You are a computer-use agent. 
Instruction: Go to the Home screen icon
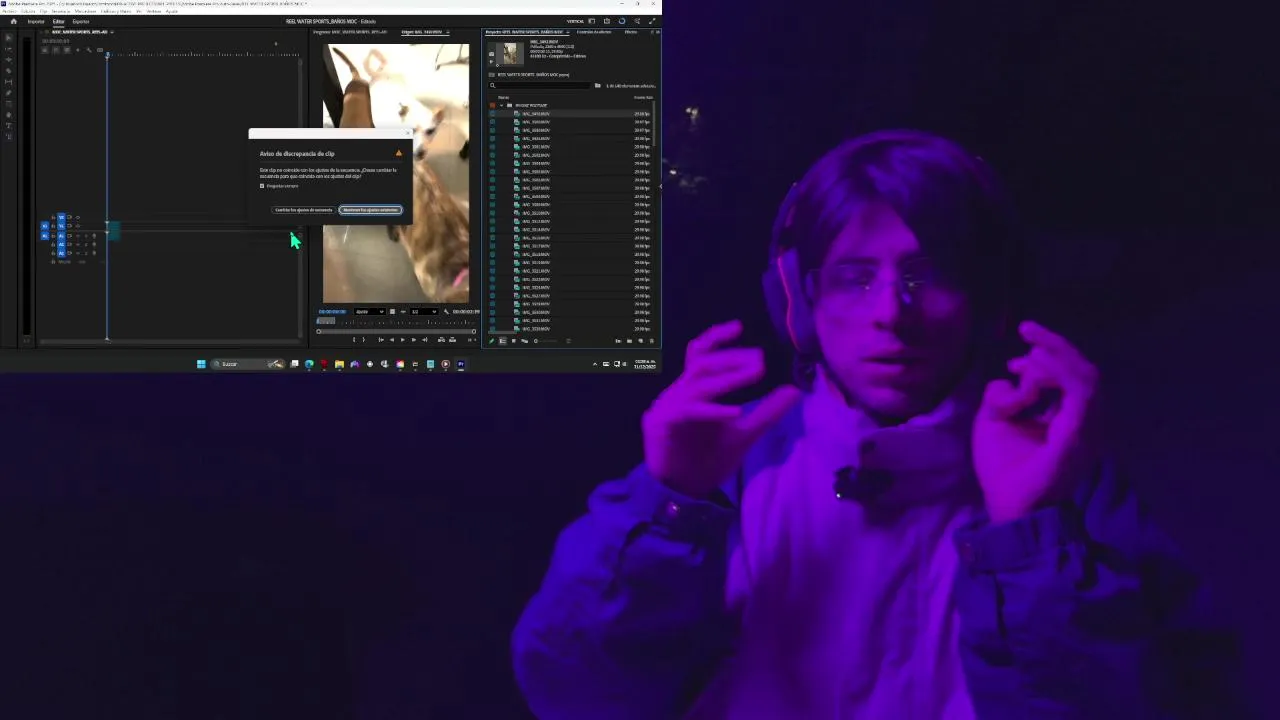(x=14, y=21)
